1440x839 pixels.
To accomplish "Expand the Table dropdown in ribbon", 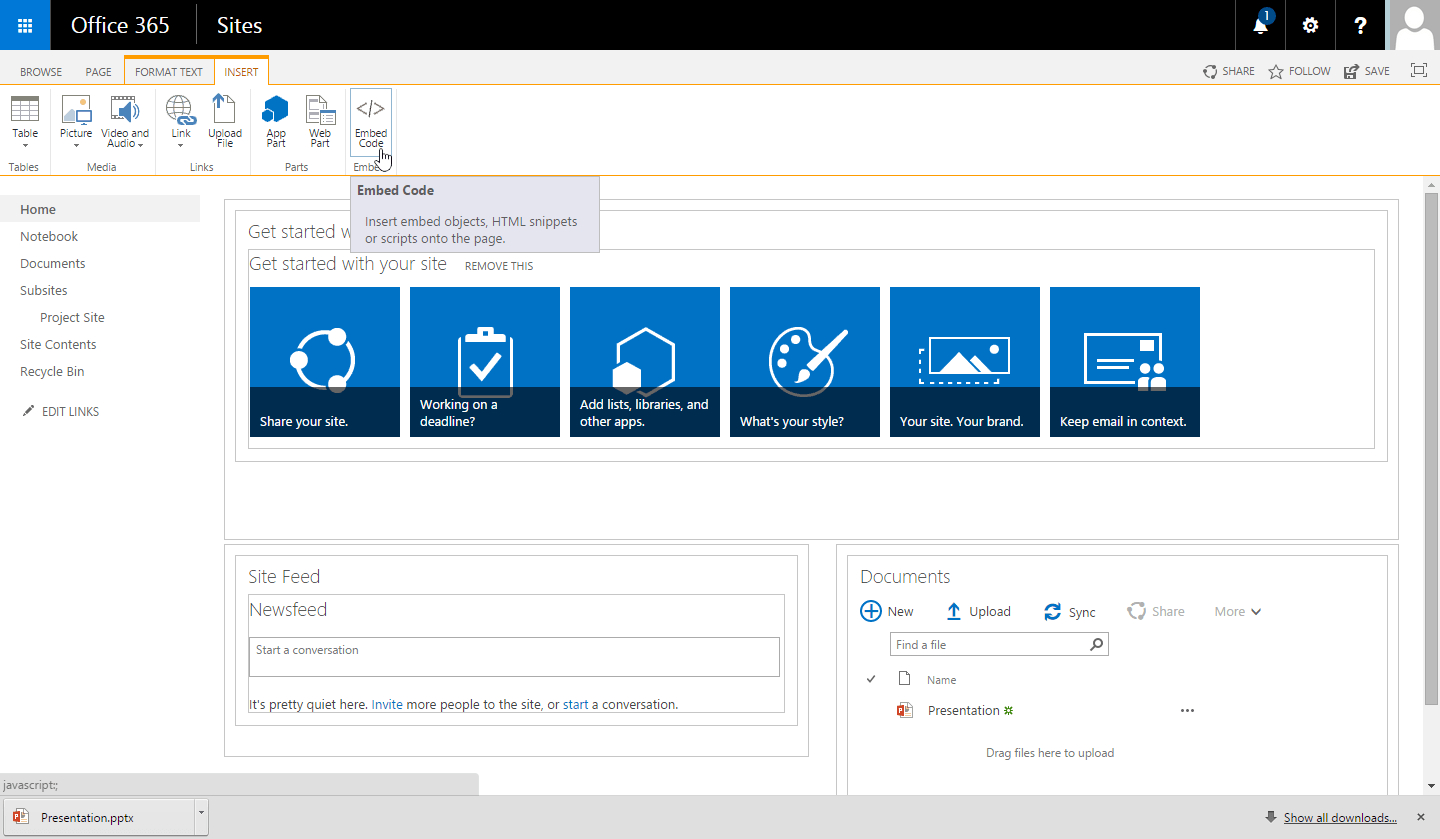I will (25, 145).
